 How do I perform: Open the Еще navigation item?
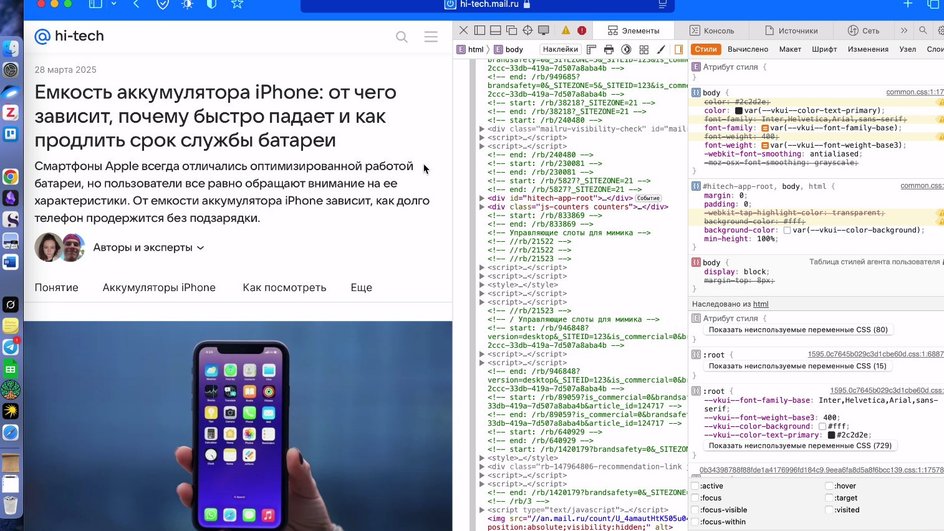point(361,288)
